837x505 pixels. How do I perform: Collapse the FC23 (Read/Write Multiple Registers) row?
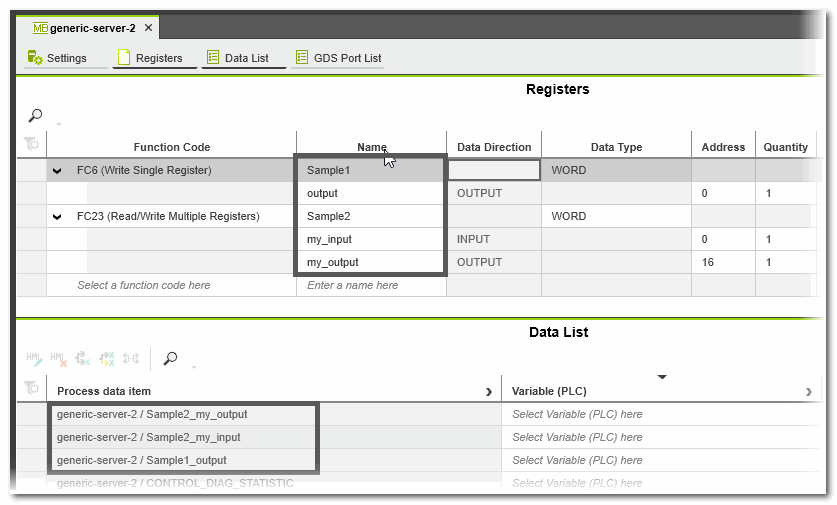(x=57, y=217)
